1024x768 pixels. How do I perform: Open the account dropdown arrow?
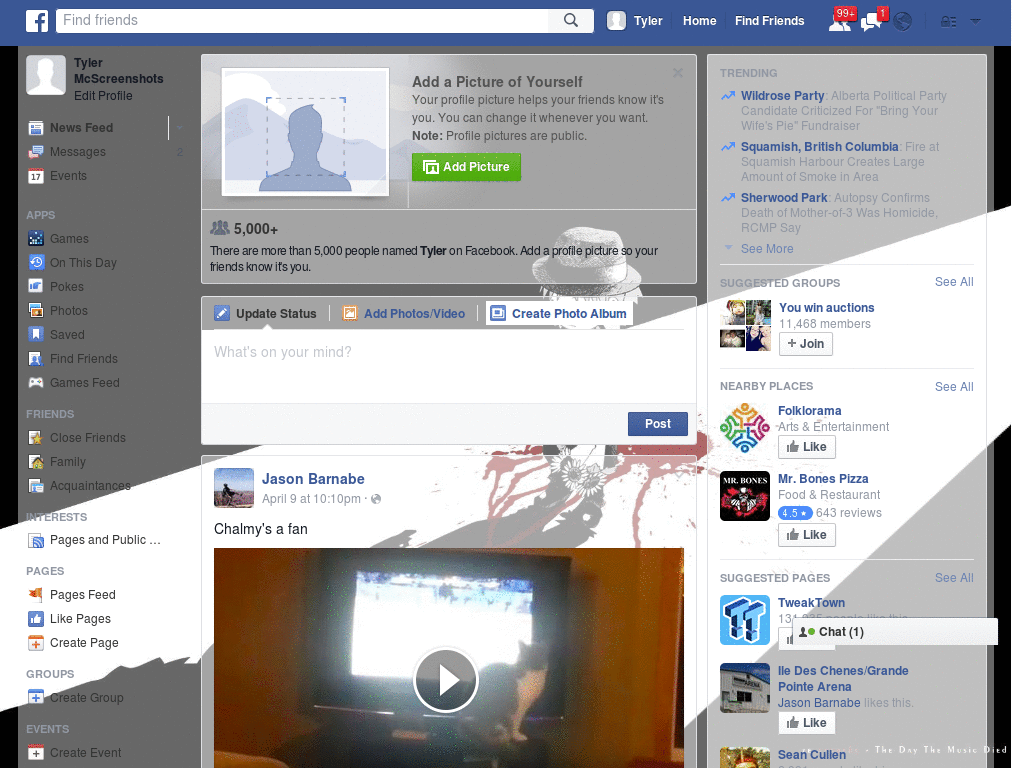click(x=975, y=21)
